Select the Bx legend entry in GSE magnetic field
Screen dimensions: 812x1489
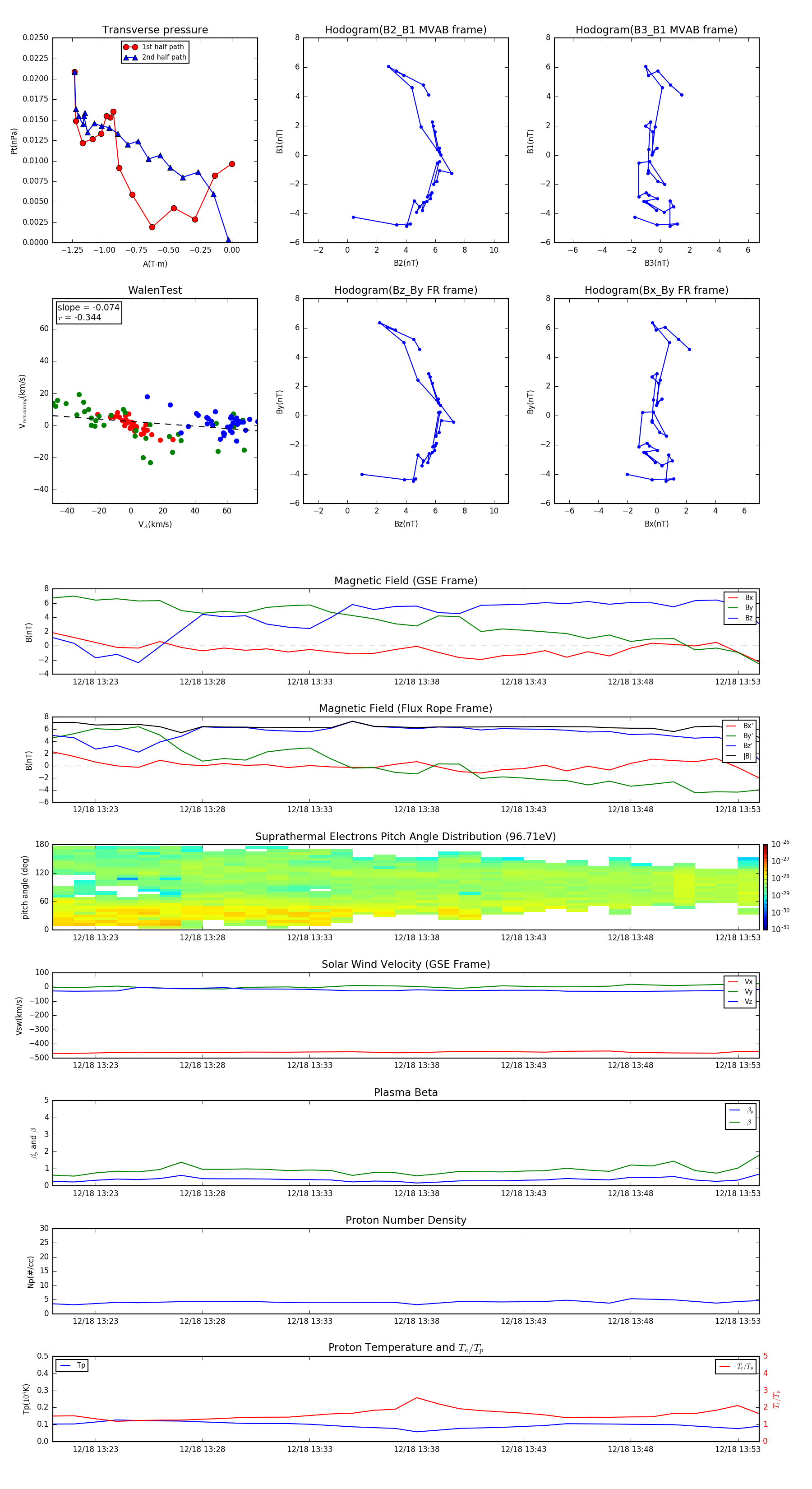740,598
